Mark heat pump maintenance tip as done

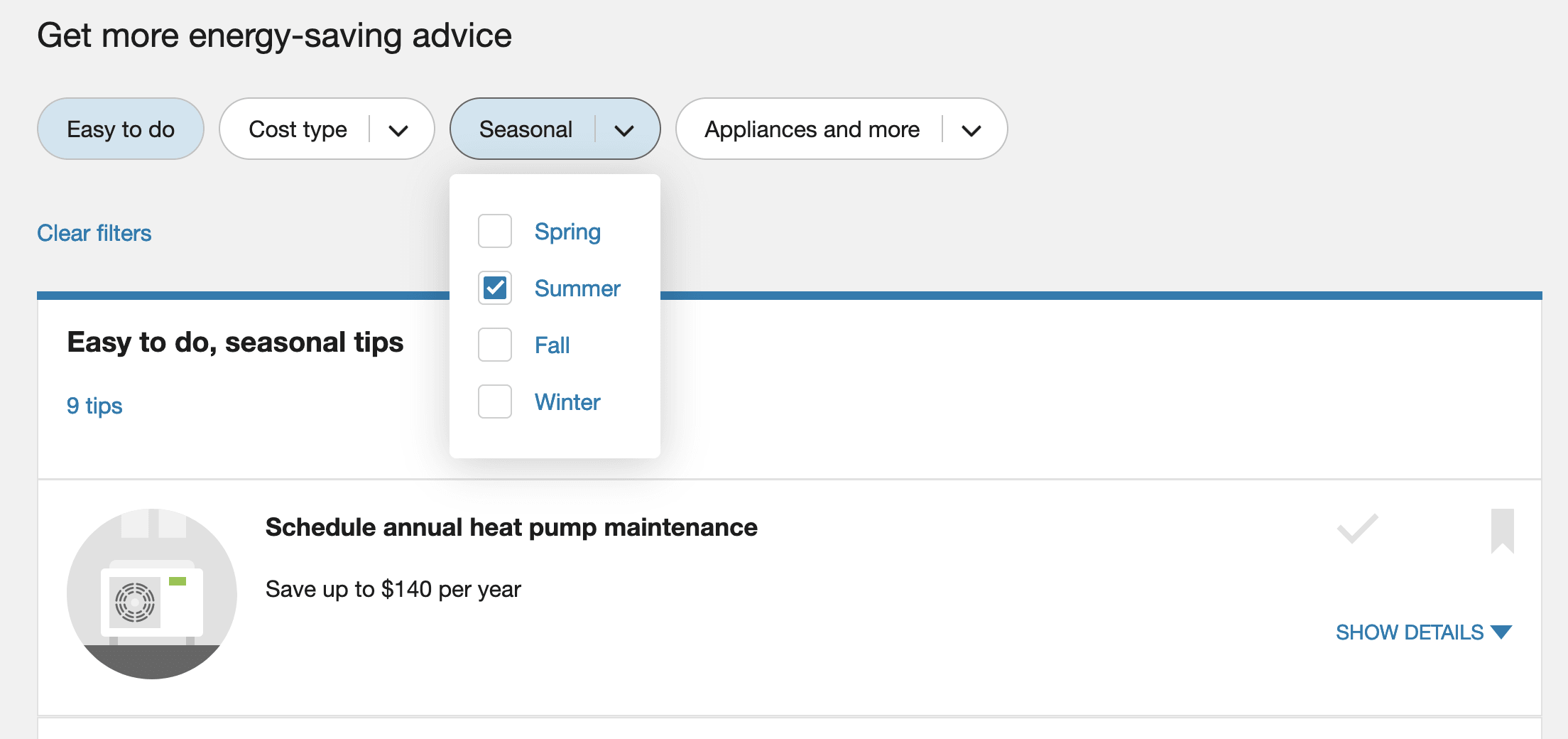1357,529
